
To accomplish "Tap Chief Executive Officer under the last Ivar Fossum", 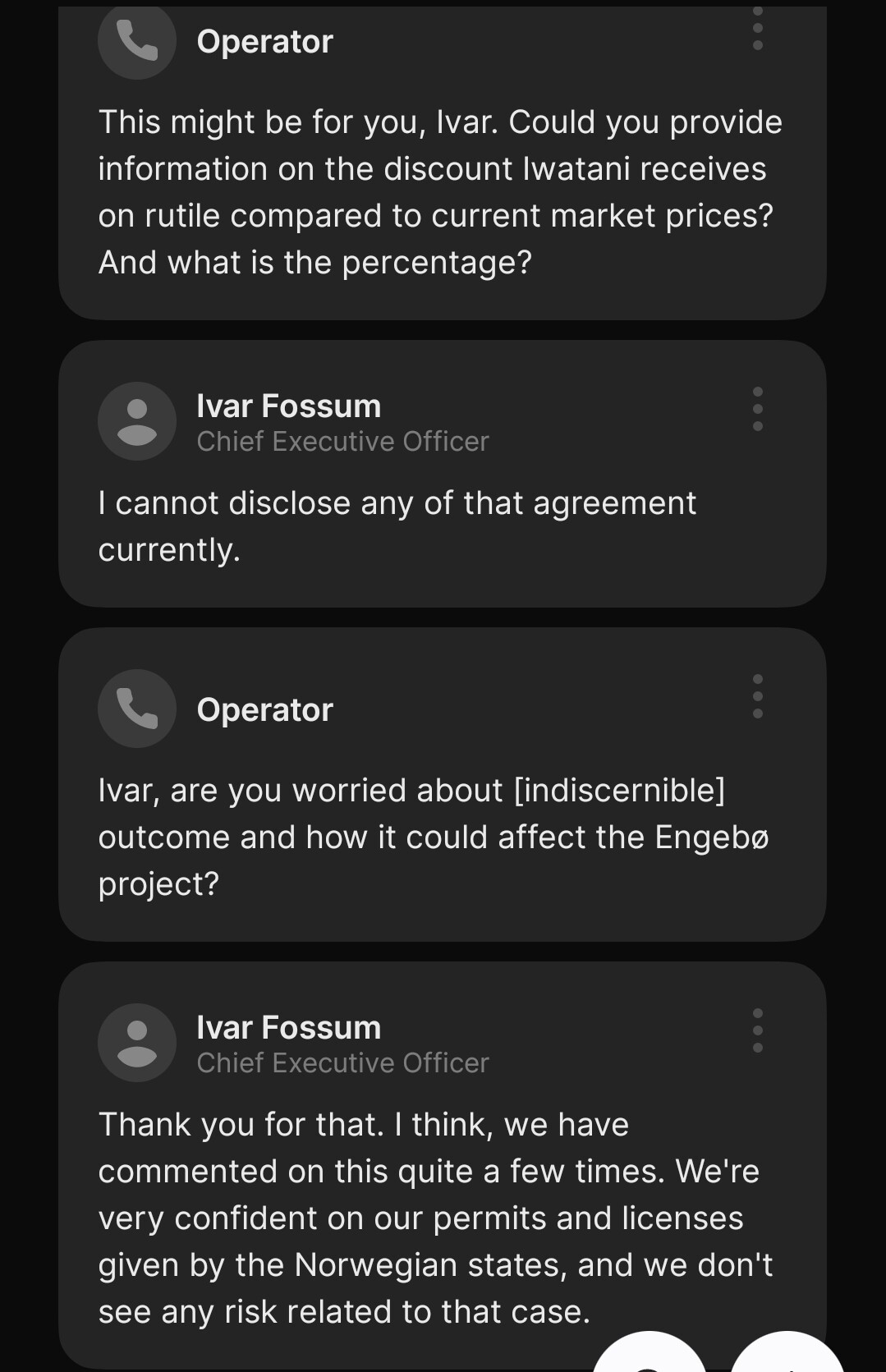I will (x=342, y=1062).
